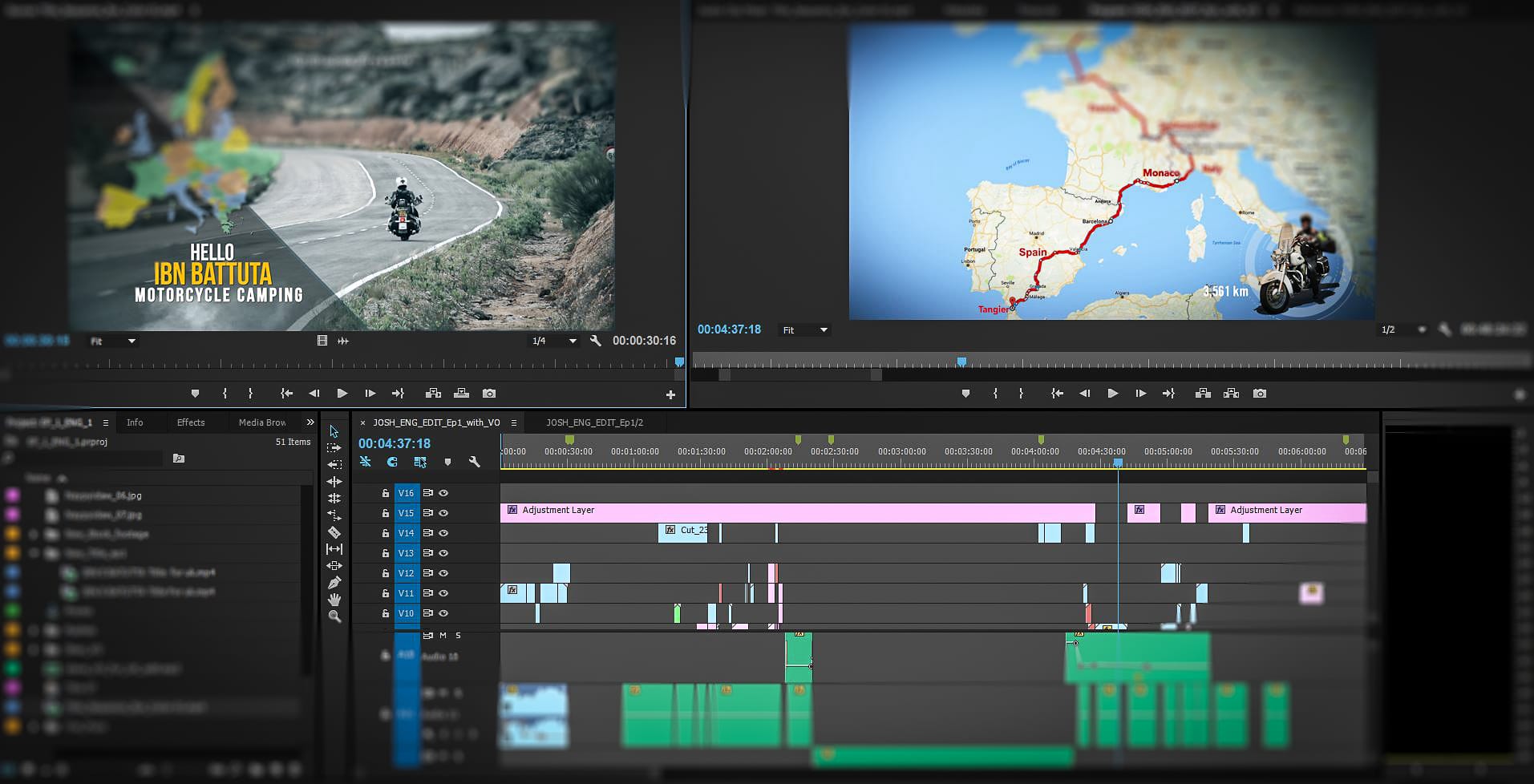Step forward one frame in Program monitor
The width and height of the screenshot is (1534, 784).
coord(1140,394)
